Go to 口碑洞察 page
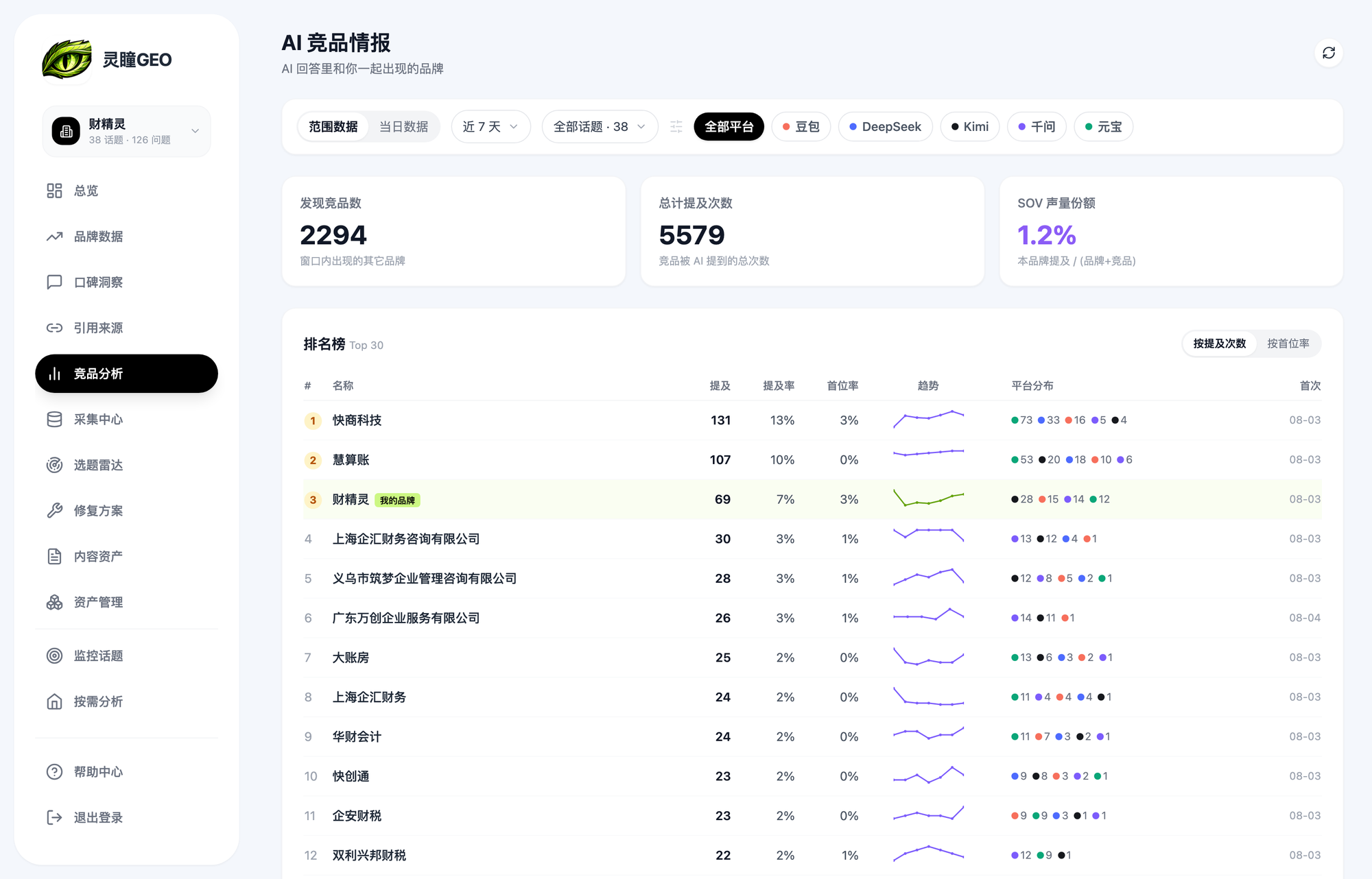Viewport: 1372px width, 879px height. [x=126, y=282]
